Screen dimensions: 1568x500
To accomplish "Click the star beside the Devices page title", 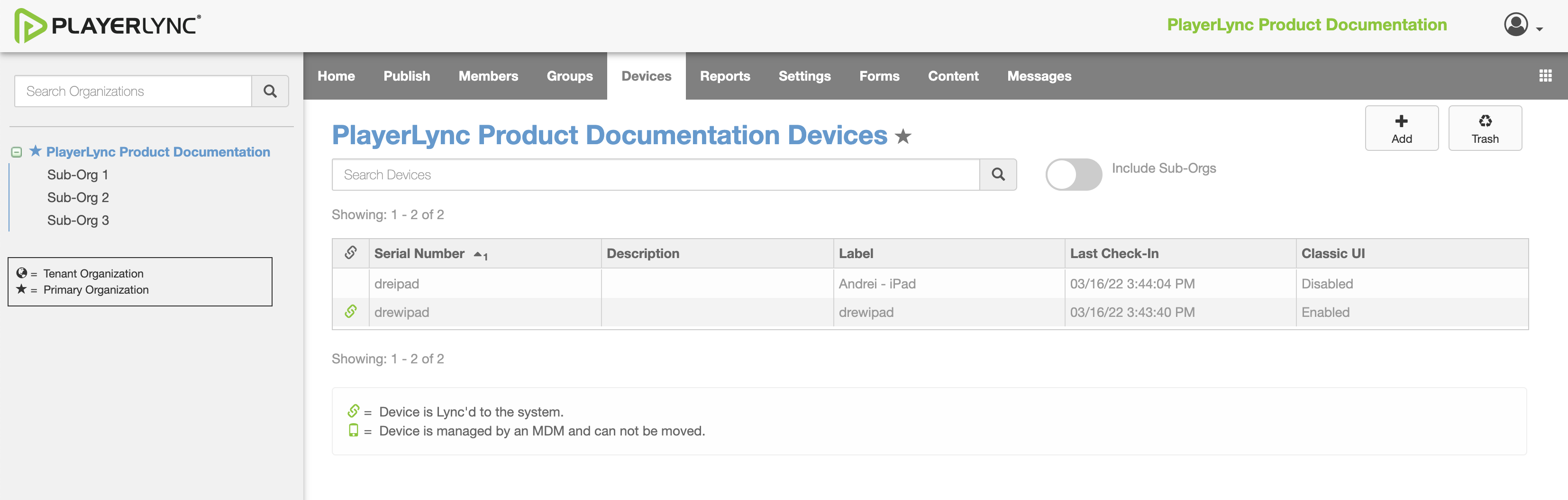I will click(x=903, y=137).
